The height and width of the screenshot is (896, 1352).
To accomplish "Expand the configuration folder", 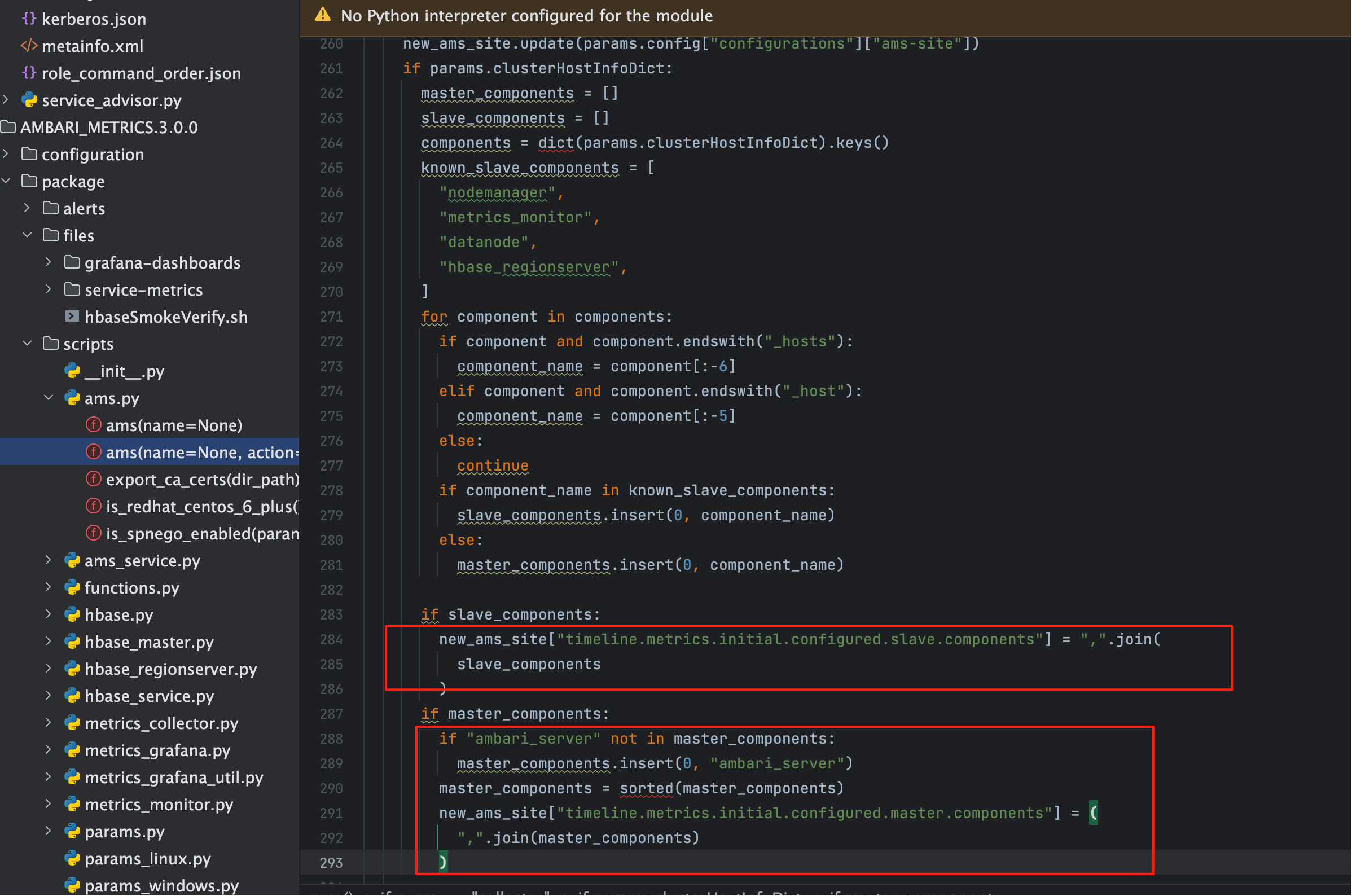I will pos(6,154).
